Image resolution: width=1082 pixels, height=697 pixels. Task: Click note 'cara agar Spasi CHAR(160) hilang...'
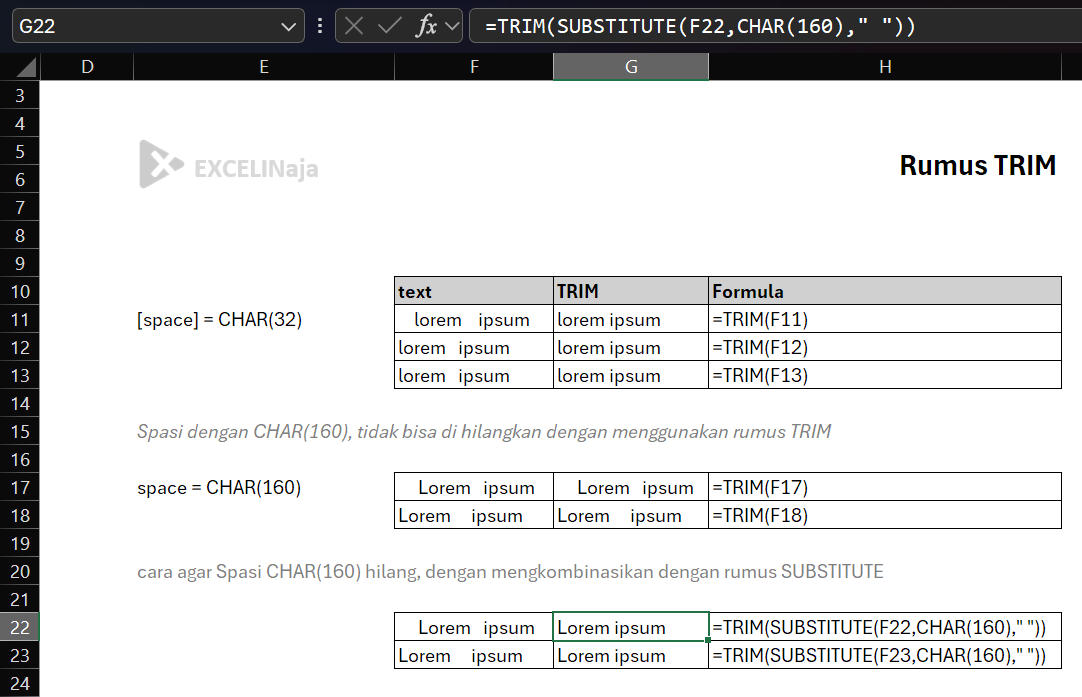(x=510, y=571)
